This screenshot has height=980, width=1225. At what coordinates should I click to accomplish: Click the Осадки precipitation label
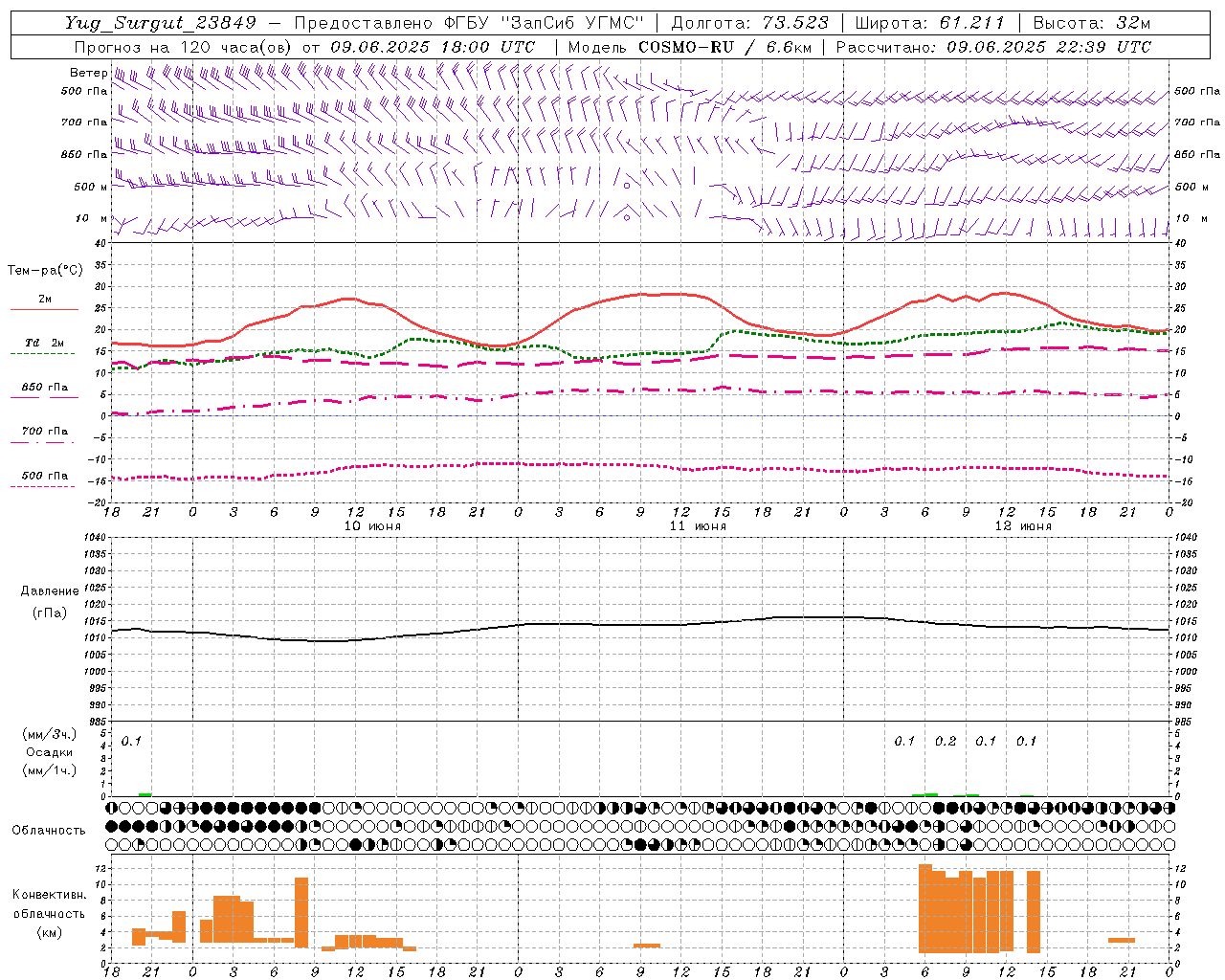[50, 752]
